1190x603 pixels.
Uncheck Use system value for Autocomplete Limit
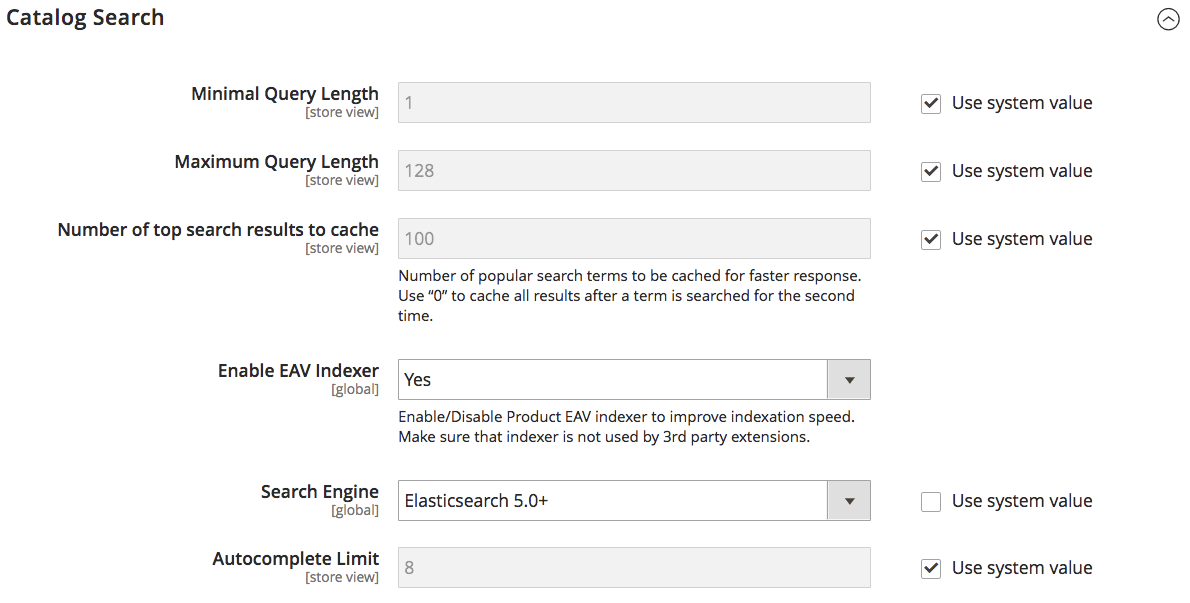[930, 568]
